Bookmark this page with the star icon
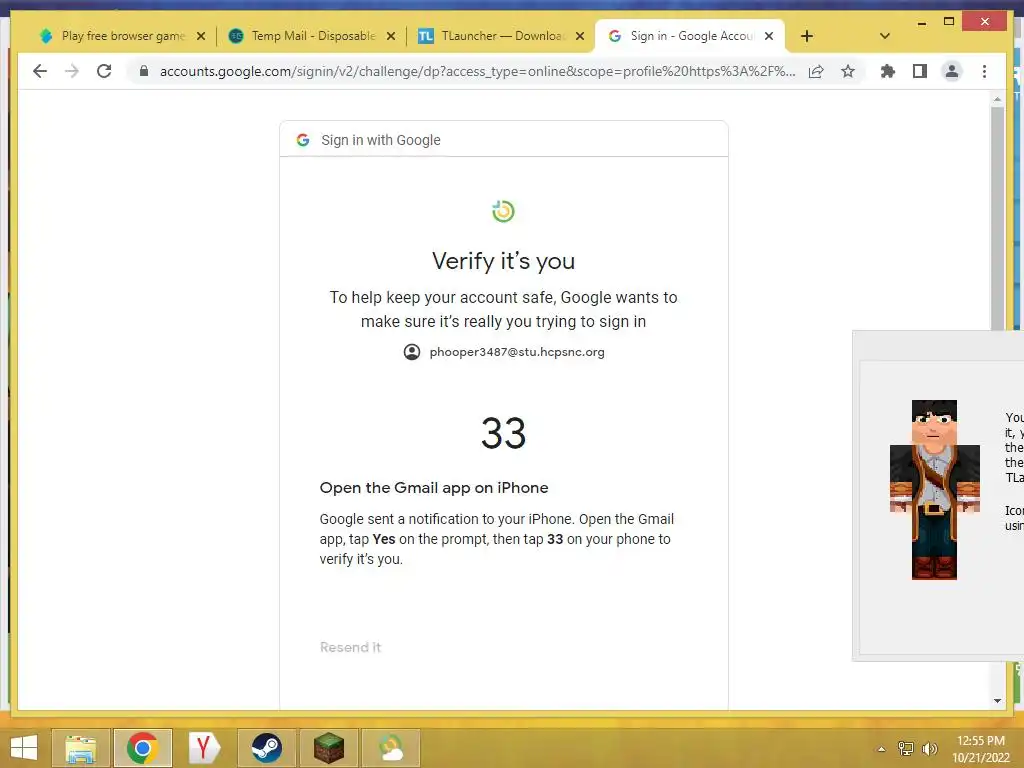 pos(848,71)
